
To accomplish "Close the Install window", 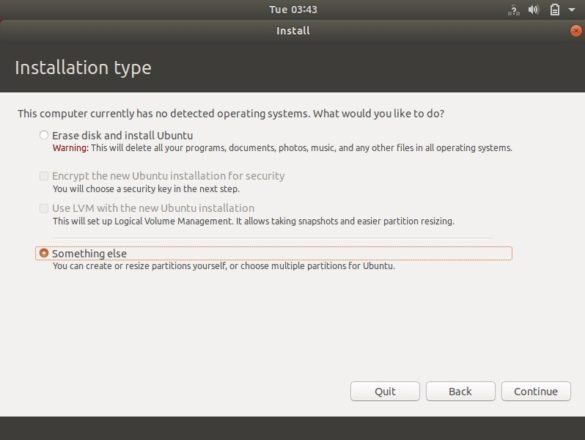I will coord(576,31).
